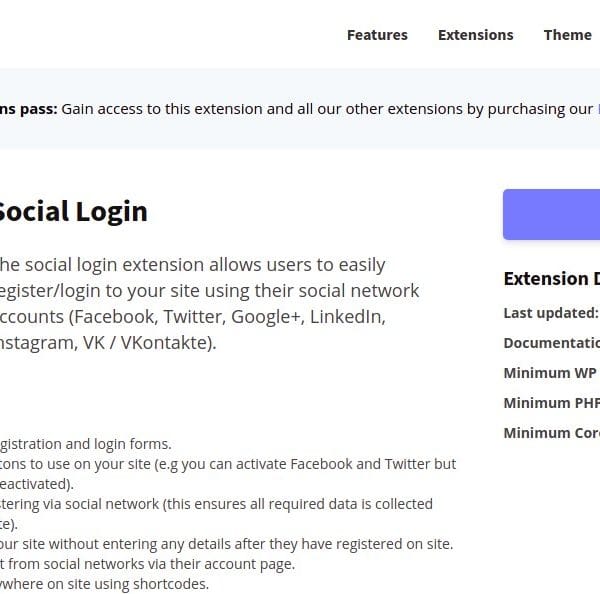The width and height of the screenshot is (600, 594).
Task: Click the list line mentioning Facebook and Twitter
Action: coord(228,464)
